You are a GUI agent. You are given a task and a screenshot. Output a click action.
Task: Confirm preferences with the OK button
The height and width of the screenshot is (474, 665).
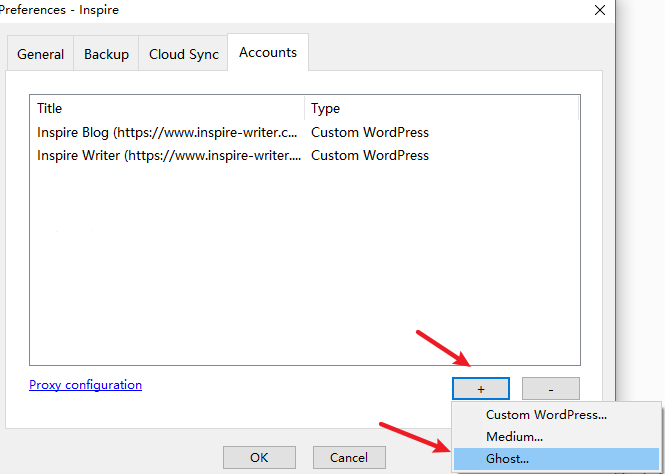(x=259, y=457)
